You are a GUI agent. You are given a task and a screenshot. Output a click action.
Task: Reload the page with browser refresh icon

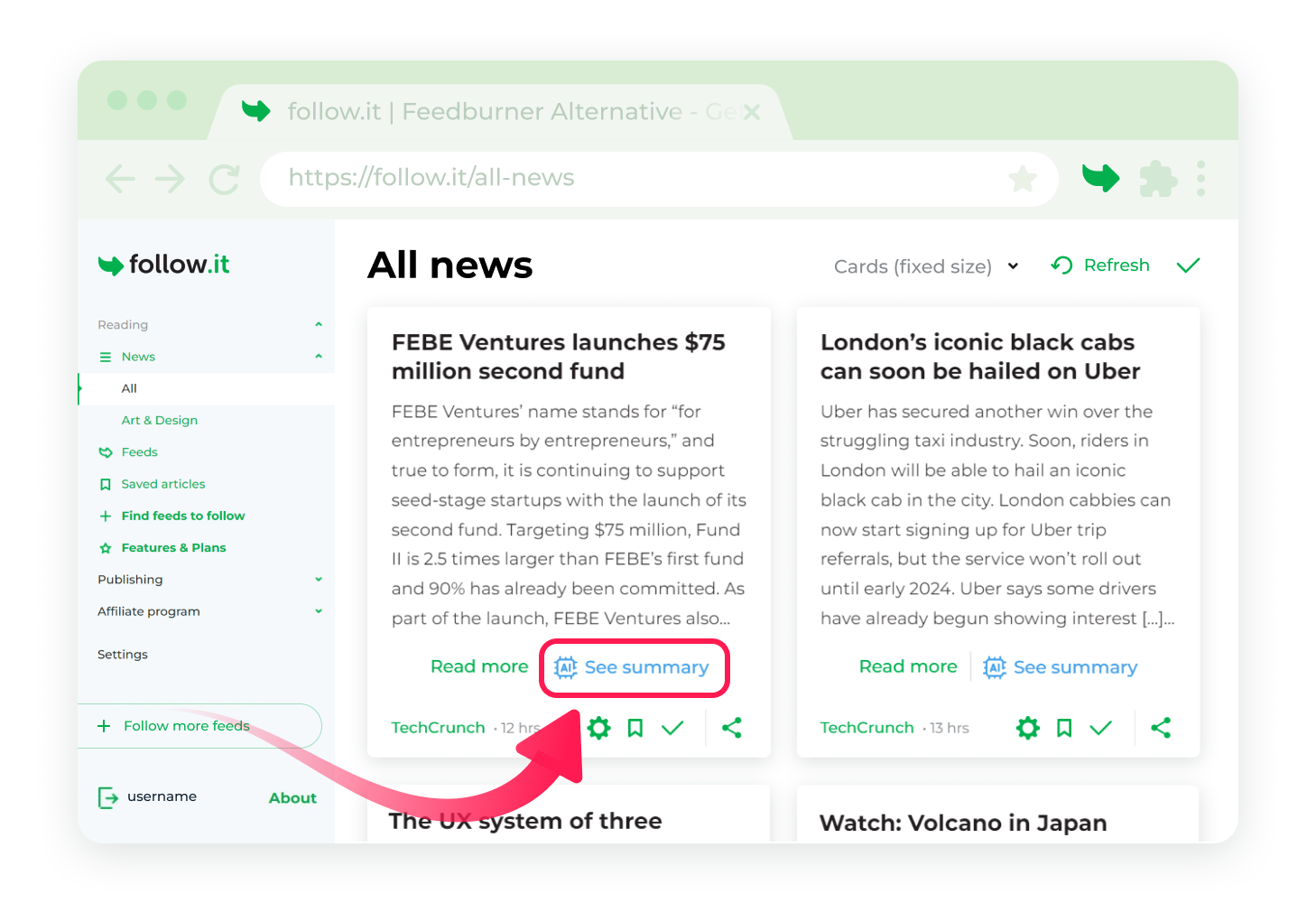pos(224,179)
